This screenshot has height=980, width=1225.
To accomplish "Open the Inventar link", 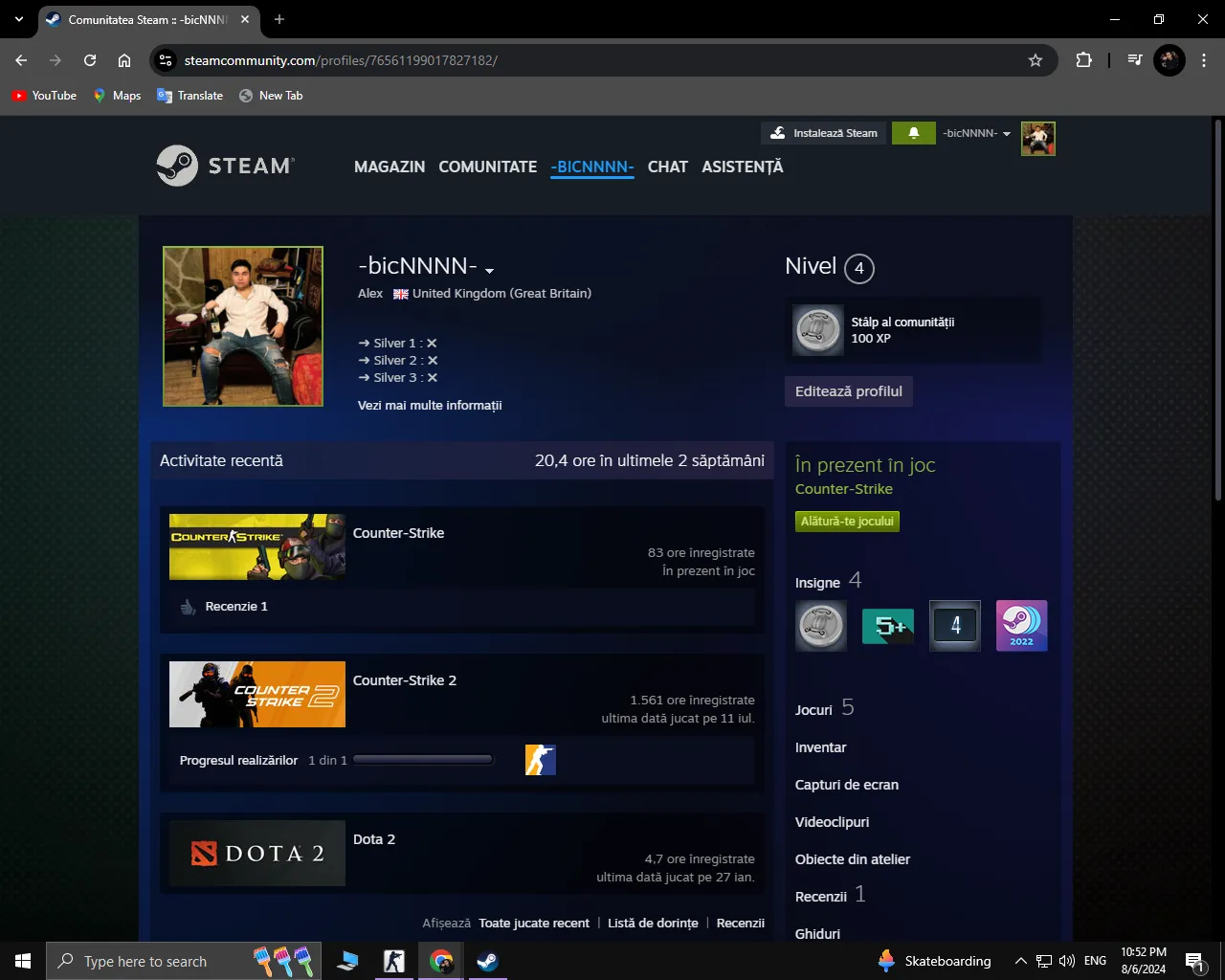I will point(821,747).
